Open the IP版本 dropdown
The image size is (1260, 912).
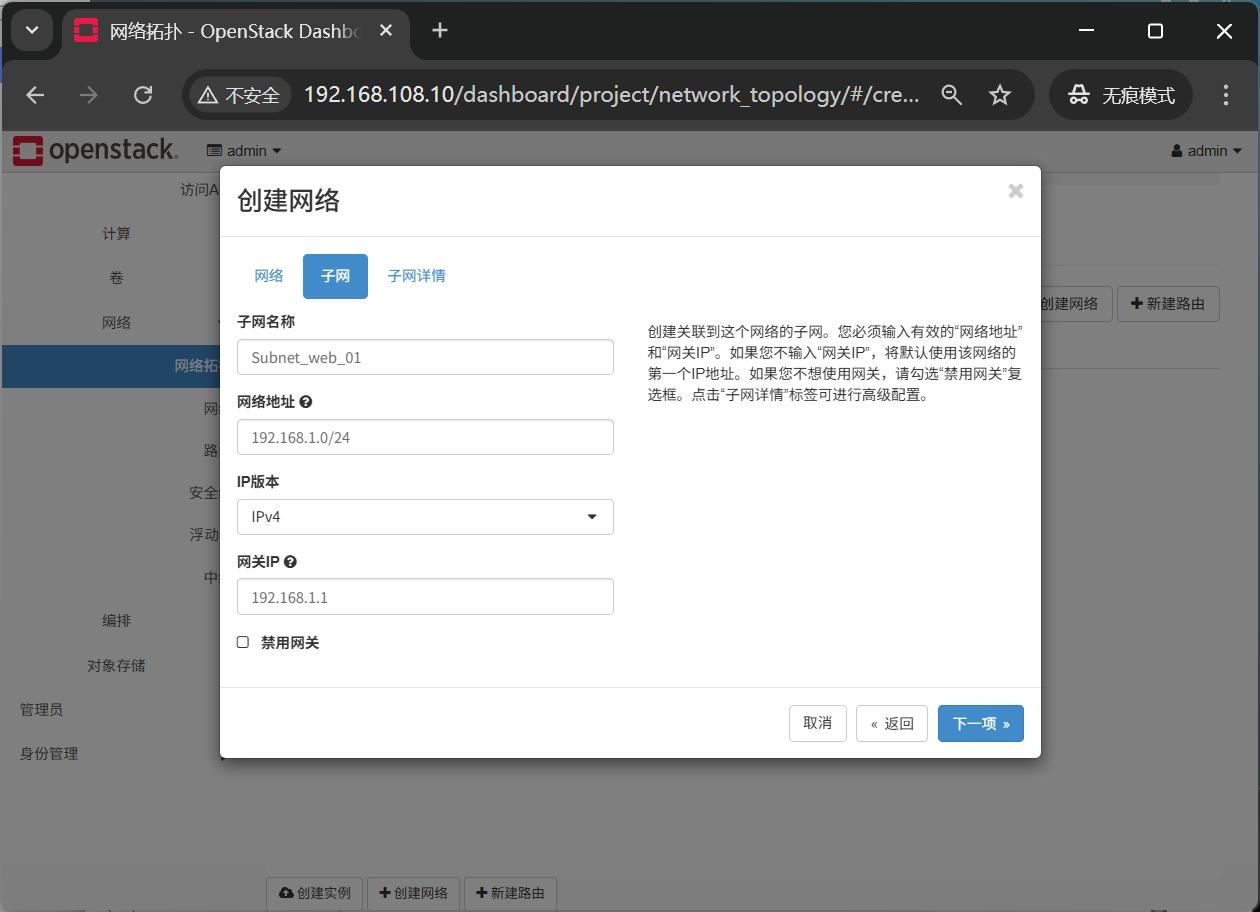pyautogui.click(x=425, y=517)
